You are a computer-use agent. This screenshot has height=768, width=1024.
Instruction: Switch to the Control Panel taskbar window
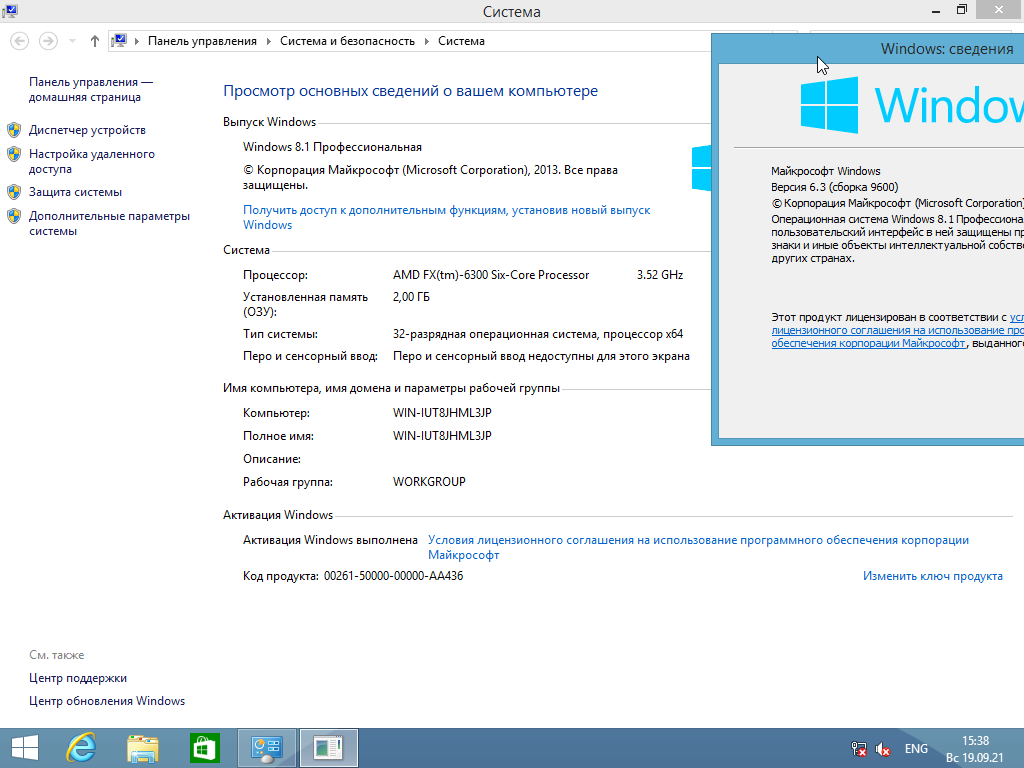click(x=266, y=748)
